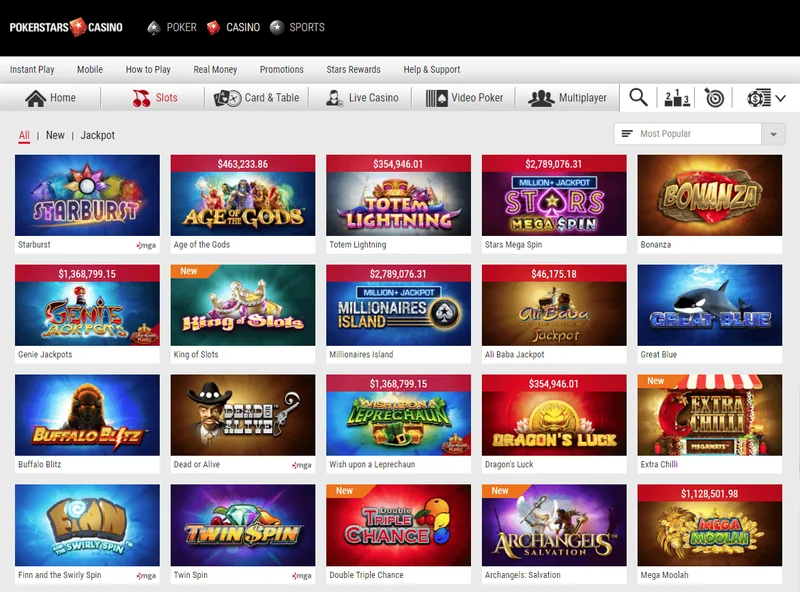Click the Video Poker cards icon
The height and width of the screenshot is (592, 800).
(436, 98)
